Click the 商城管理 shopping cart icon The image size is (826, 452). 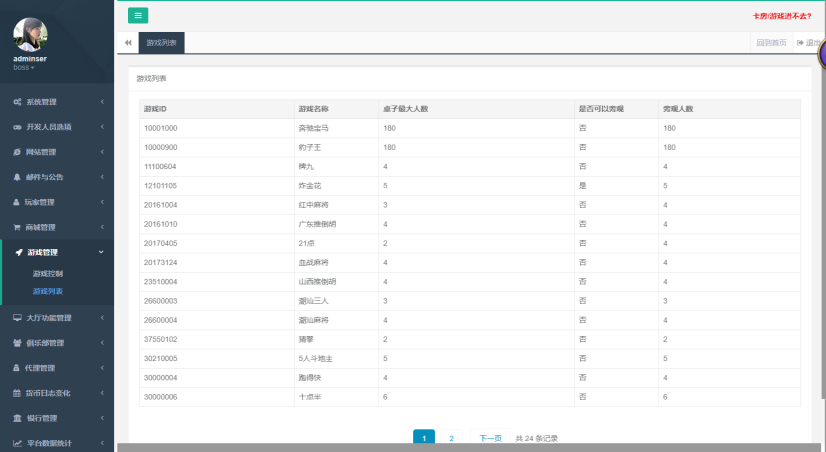[17, 227]
